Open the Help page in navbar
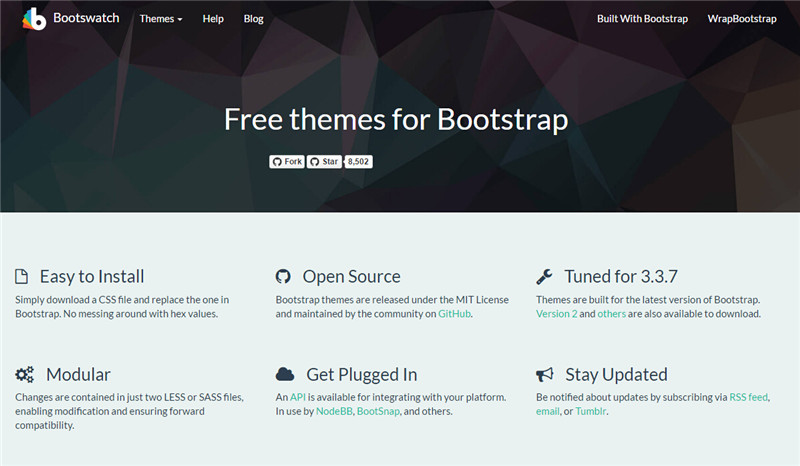 pyautogui.click(x=213, y=19)
